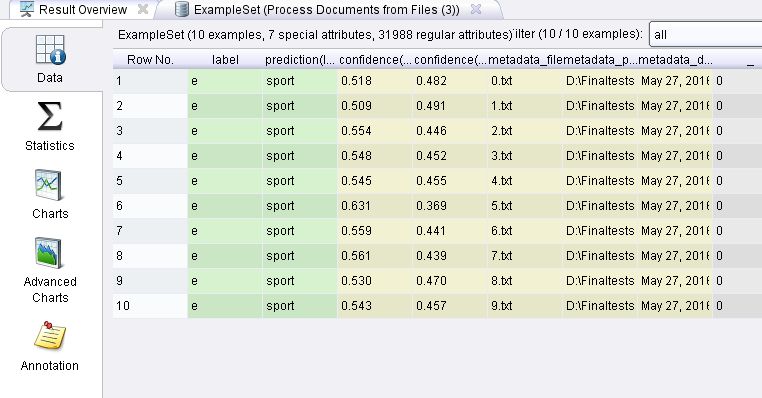
Task: Switch to ExampleSet Process Documents tab
Action: 327,9
